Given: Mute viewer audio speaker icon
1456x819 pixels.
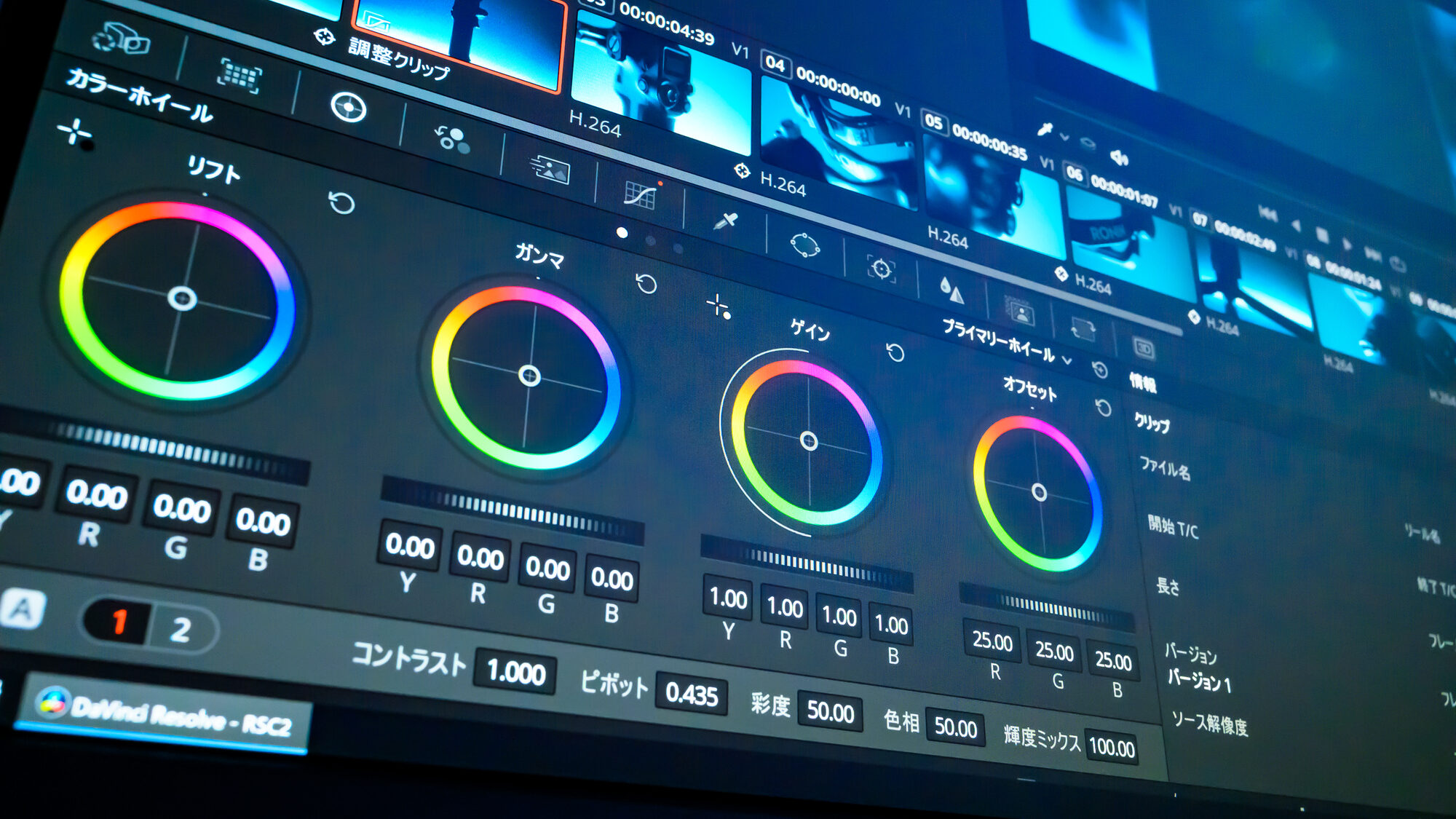Looking at the screenshot, I should 1118,157.
